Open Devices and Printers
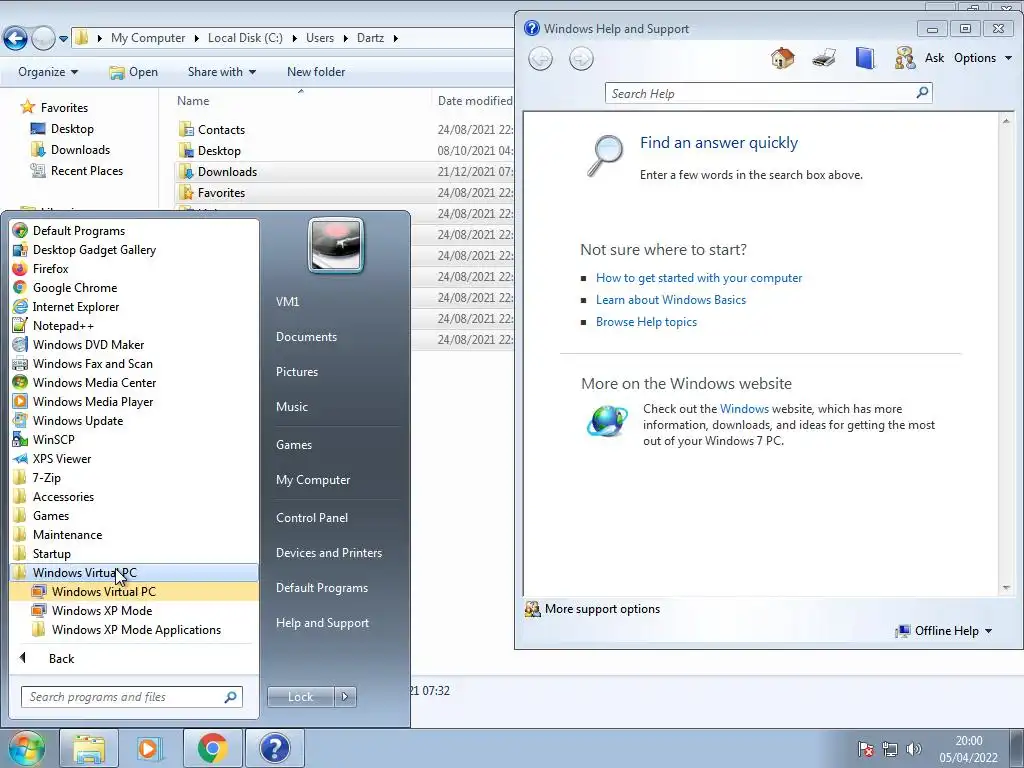The image size is (1024, 768). click(328, 552)
